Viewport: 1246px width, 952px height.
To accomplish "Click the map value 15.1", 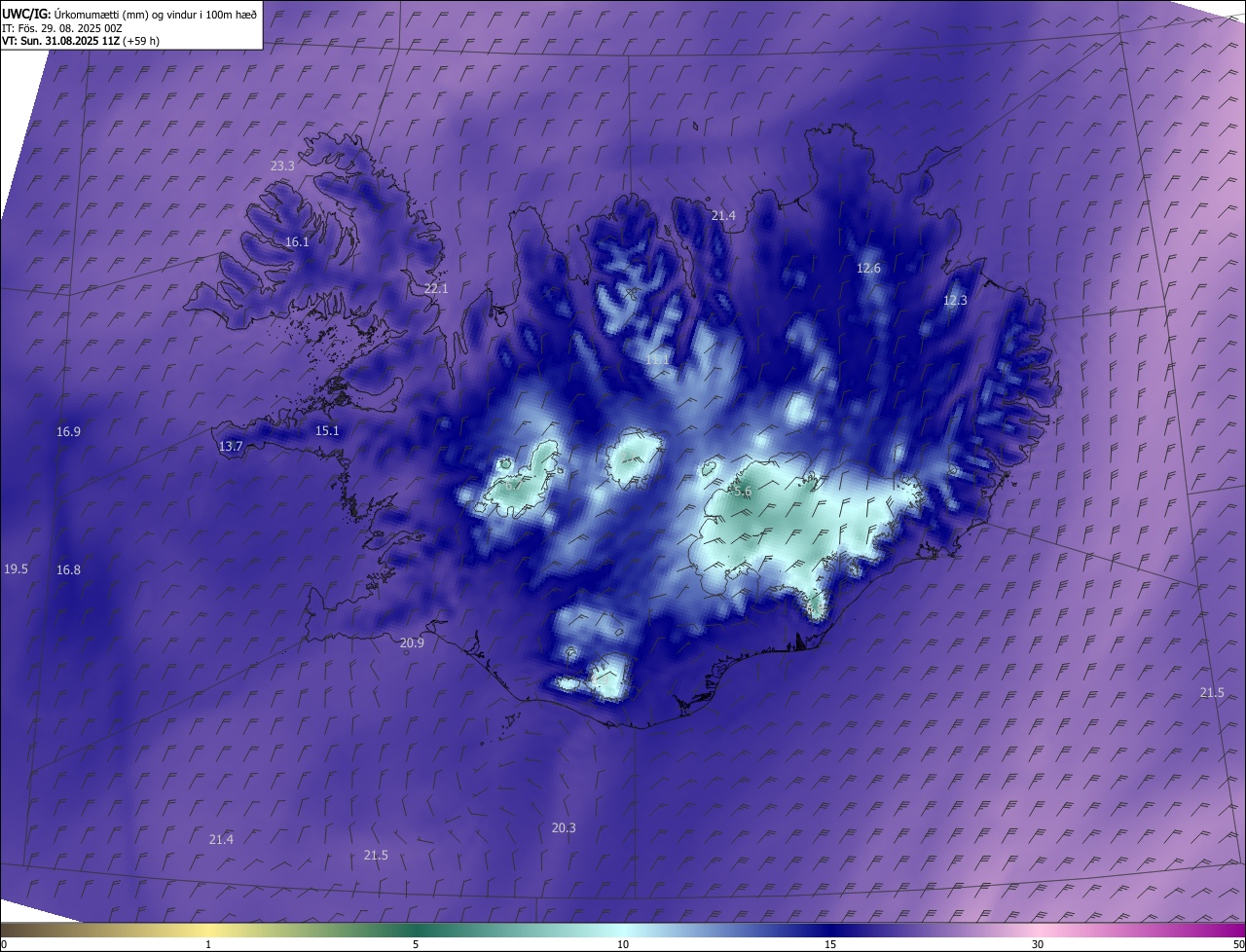I will [327, 431].
